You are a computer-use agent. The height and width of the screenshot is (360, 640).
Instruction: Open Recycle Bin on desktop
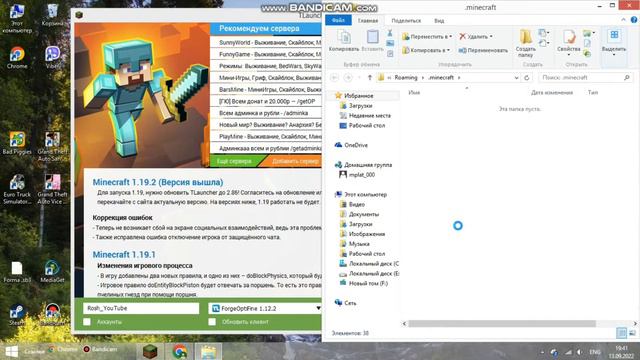(x=53, y=15)
